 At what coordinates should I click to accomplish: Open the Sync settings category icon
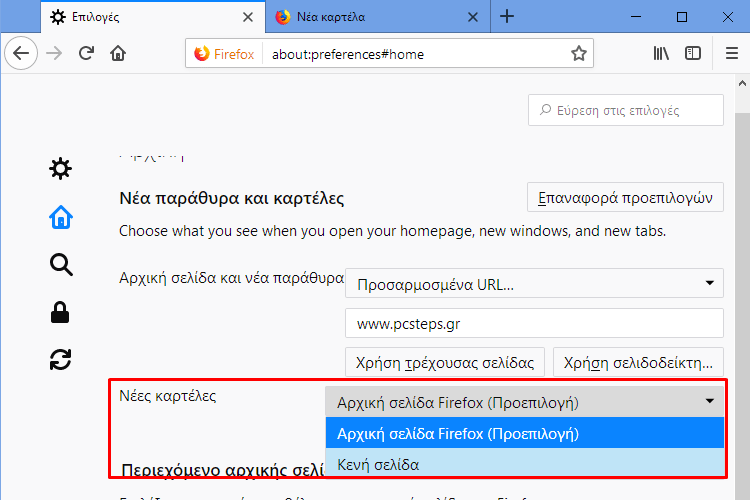(60, 360)
